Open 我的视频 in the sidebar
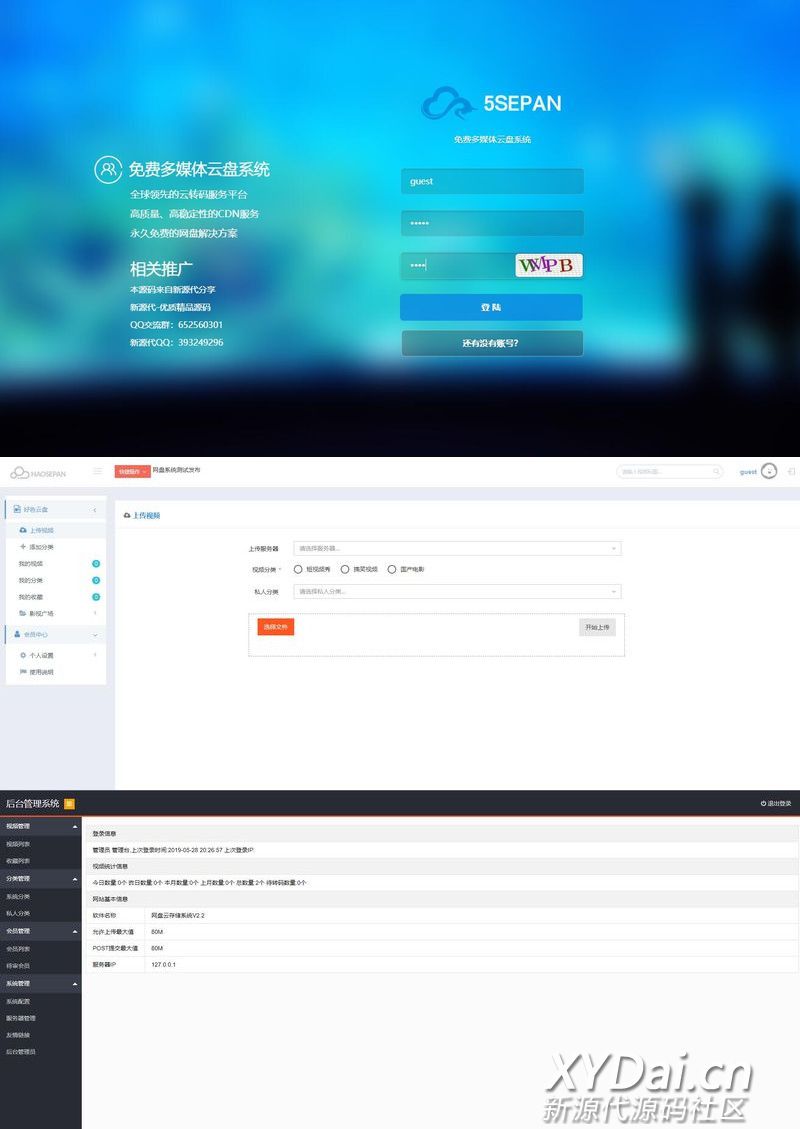The image size is (800, 1129). tap(31, 564)
